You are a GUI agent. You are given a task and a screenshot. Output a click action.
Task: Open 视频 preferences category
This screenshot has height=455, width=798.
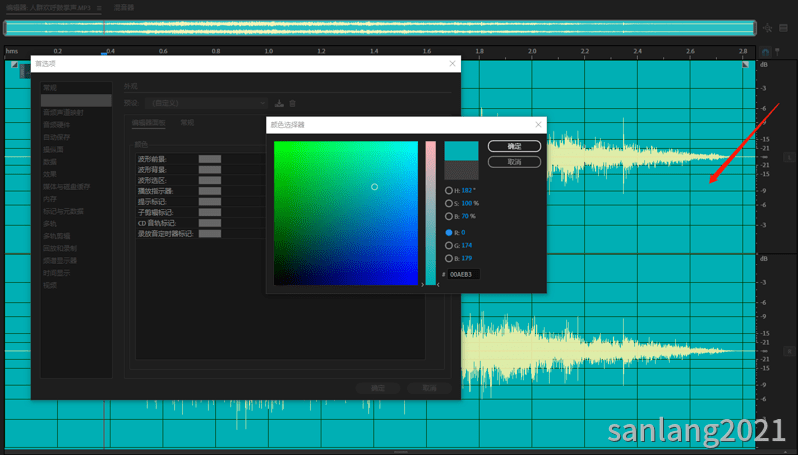coord(50,286)
